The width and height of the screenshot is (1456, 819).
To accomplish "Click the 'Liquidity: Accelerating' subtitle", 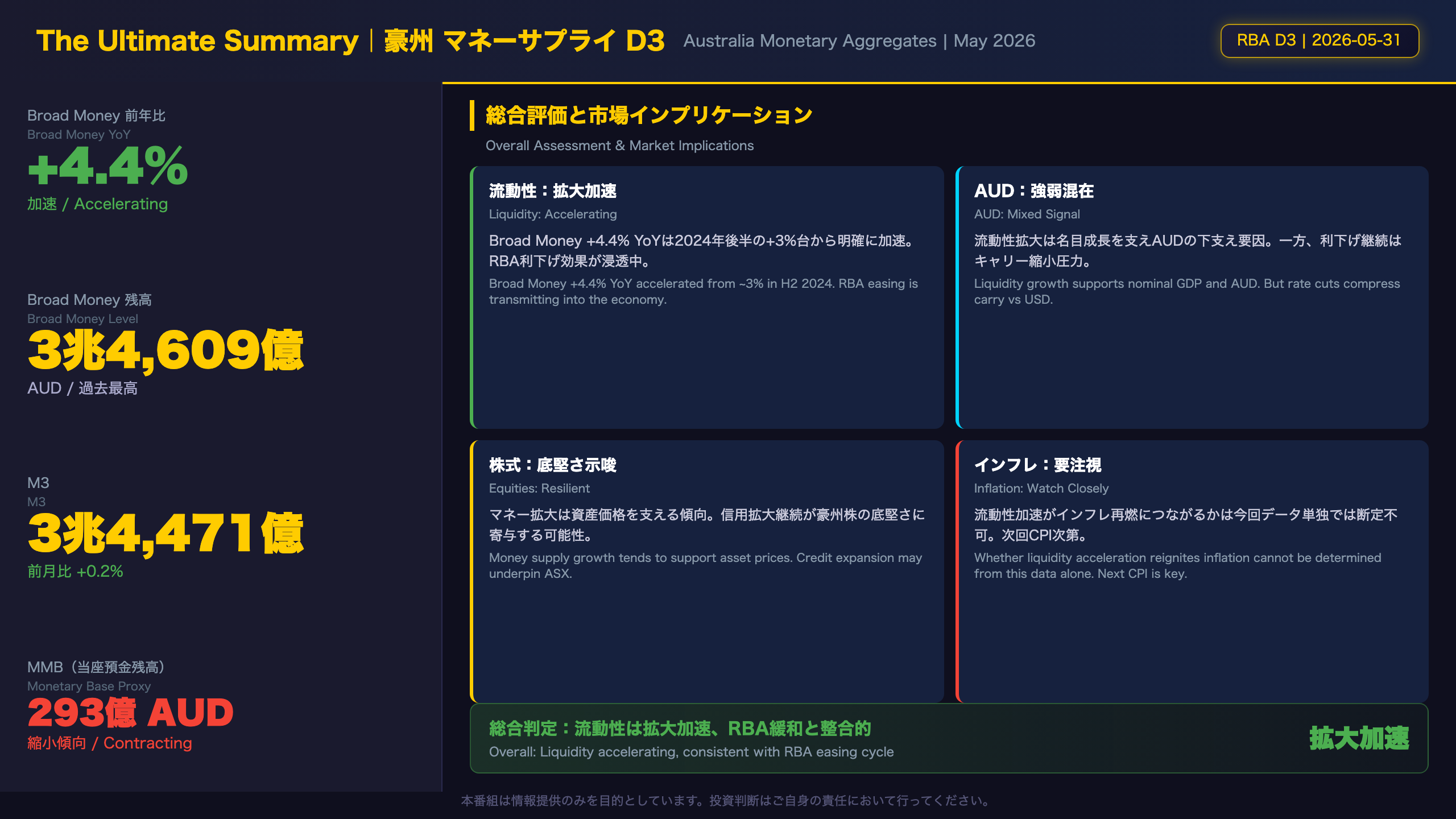I will (x=553, y=214).
